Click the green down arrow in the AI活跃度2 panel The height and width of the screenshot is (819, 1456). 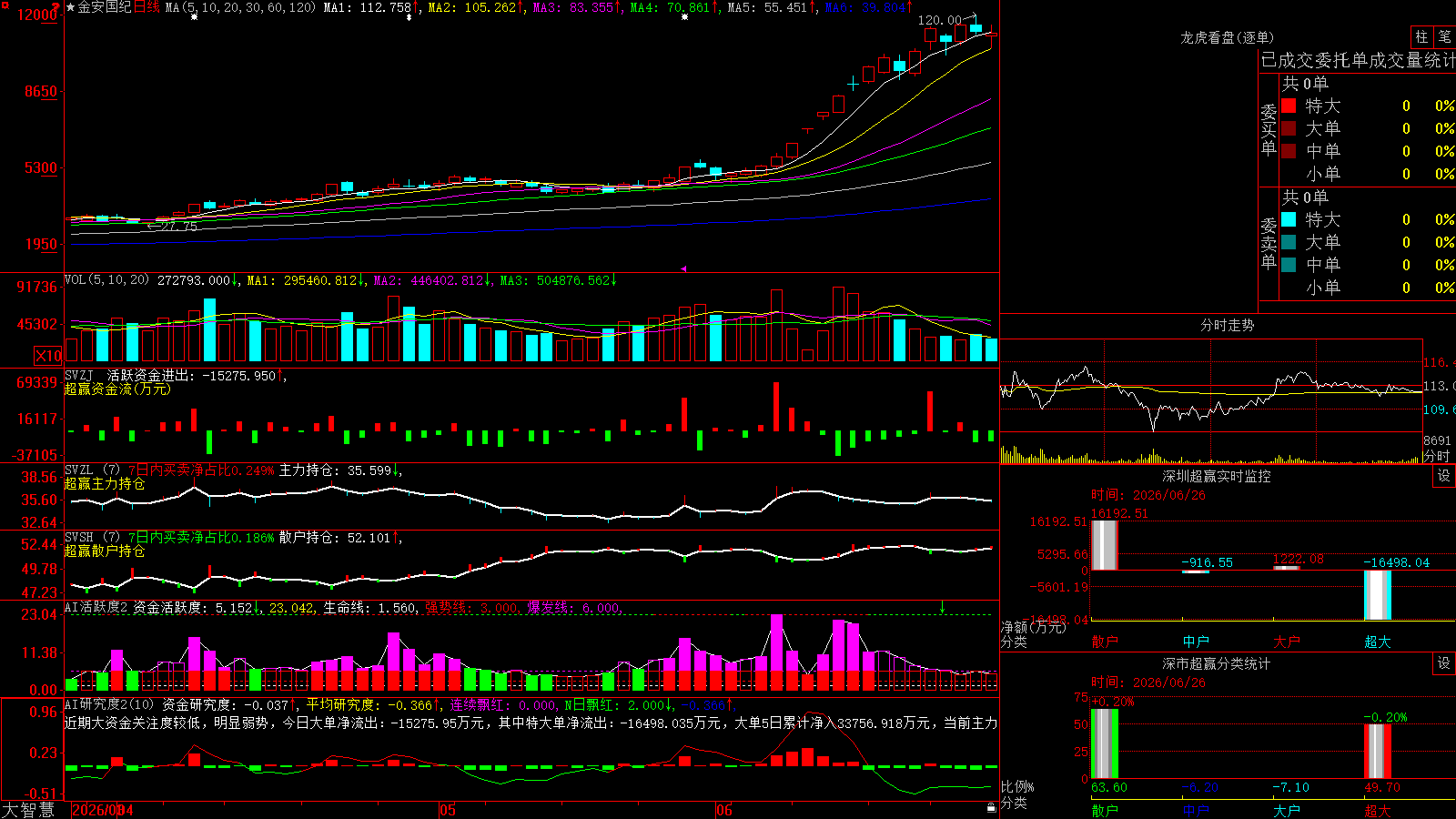942,607
